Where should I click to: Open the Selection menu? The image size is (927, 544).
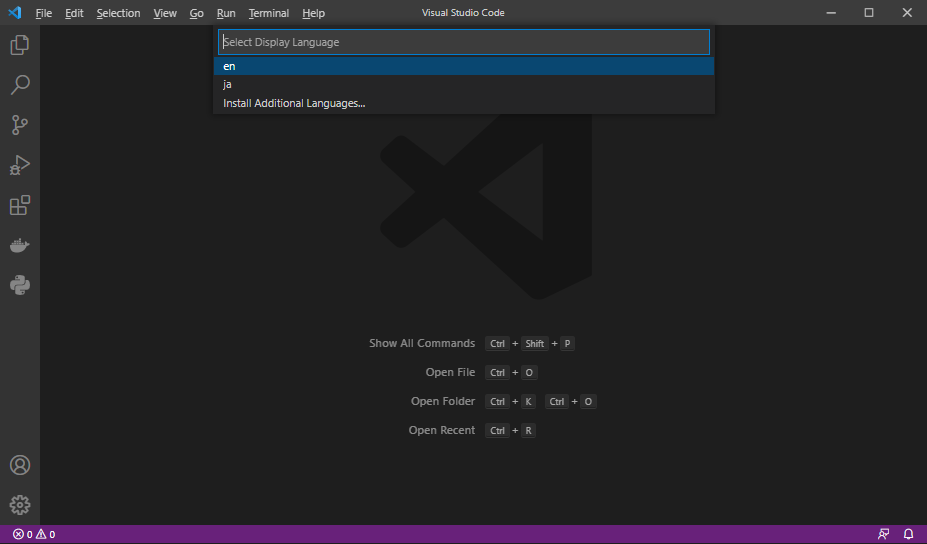118,13
